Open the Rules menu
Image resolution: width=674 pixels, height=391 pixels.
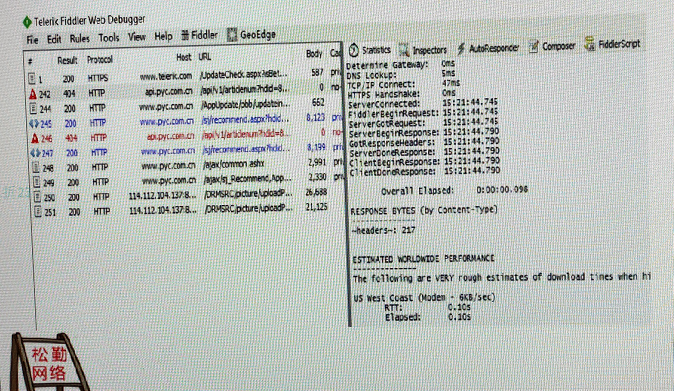point(80,39)
